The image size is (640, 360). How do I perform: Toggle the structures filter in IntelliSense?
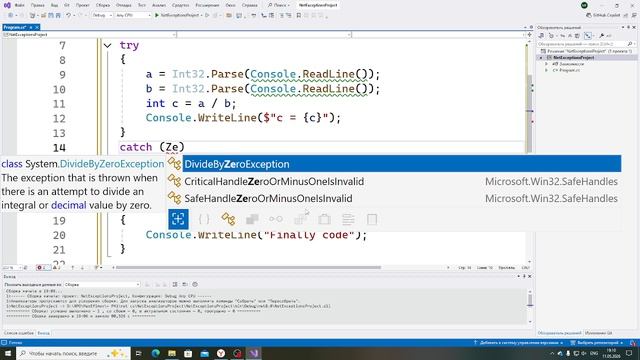pyautogui.click(x=252, y=219)
